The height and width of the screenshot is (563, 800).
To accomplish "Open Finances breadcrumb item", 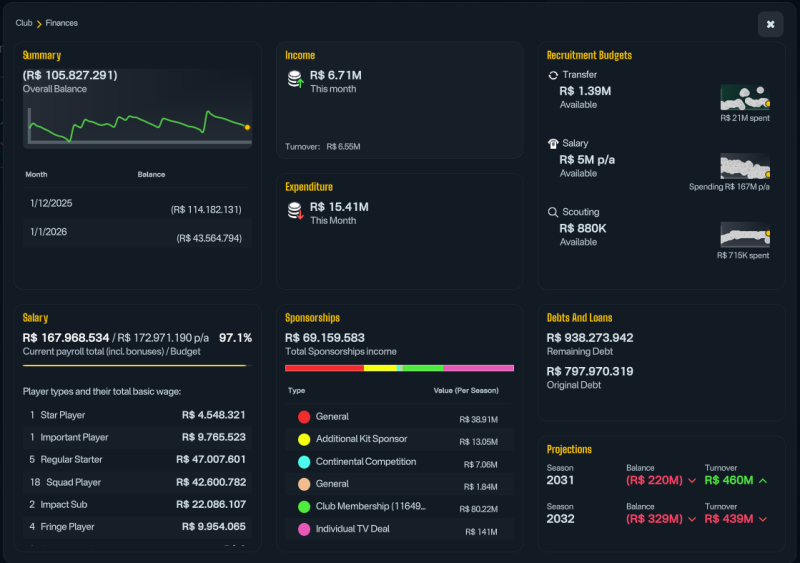I will point(62,23).
